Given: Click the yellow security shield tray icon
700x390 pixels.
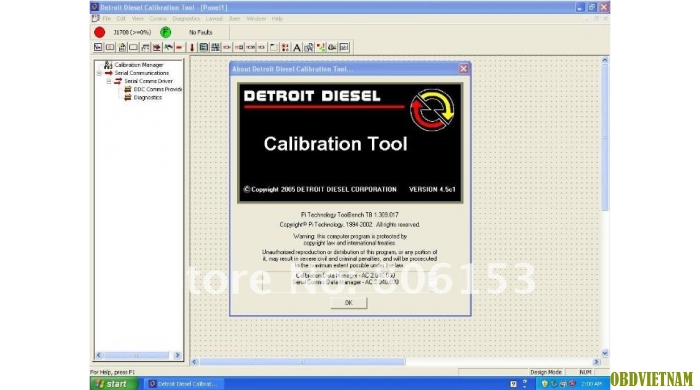Looking at the screenshot, I should coord(545,384).
